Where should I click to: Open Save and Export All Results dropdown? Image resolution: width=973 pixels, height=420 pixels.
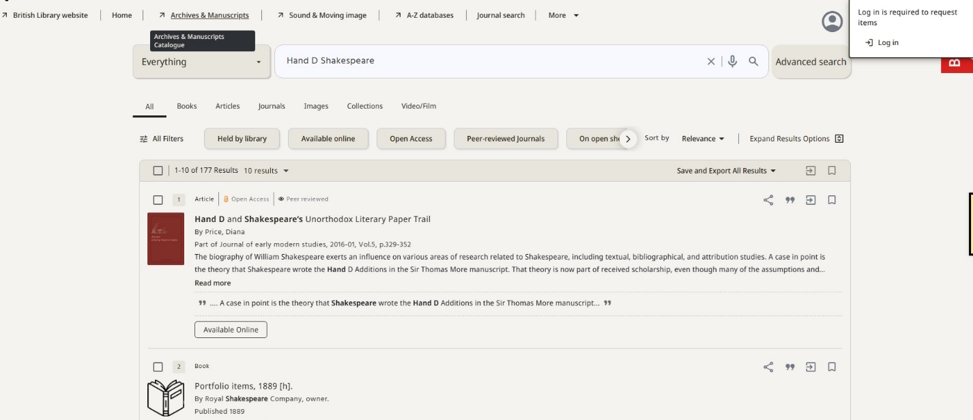(726, 171)
